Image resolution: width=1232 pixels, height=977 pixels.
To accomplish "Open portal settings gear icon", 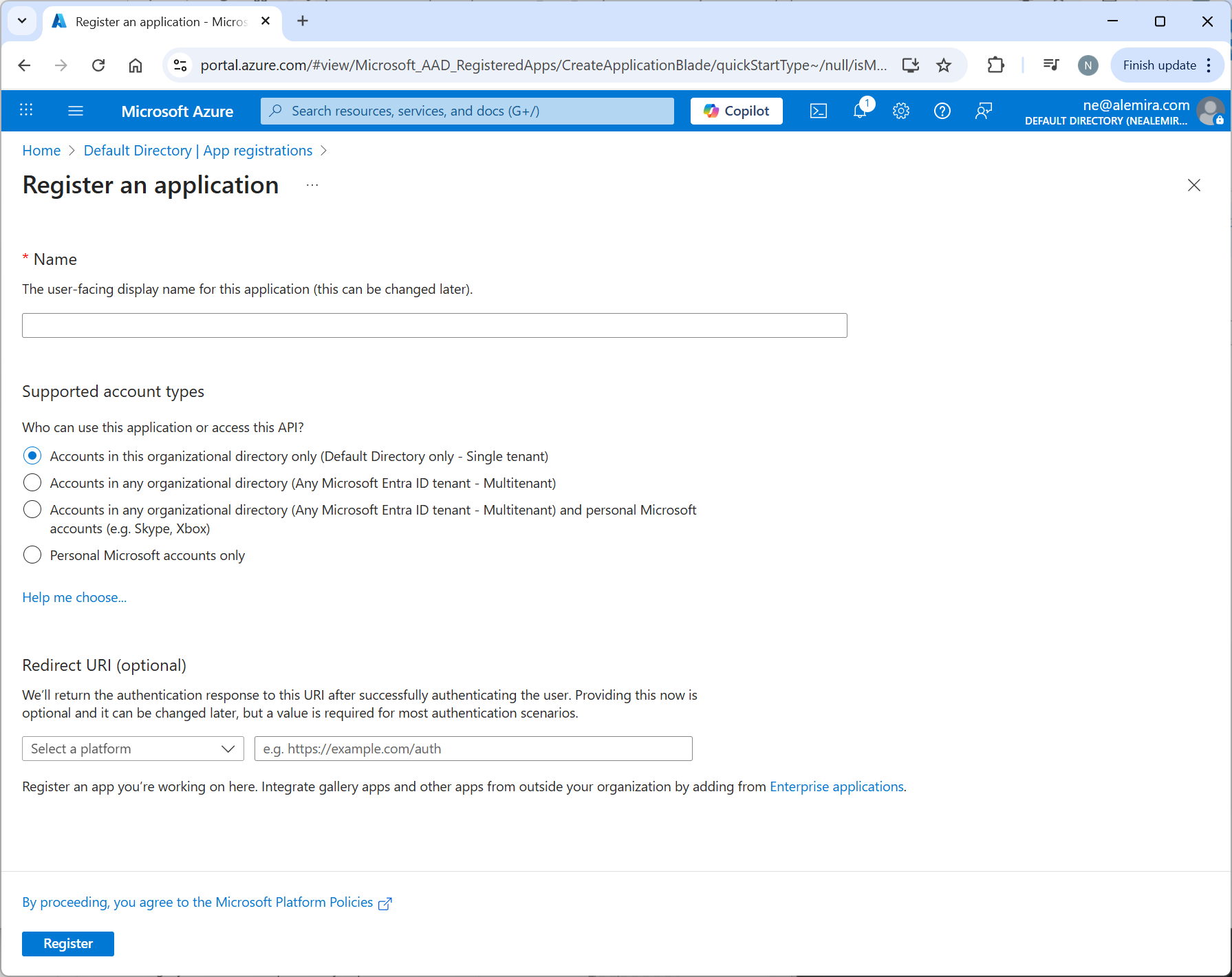I will pyautogui.click(x=901, y=111).
